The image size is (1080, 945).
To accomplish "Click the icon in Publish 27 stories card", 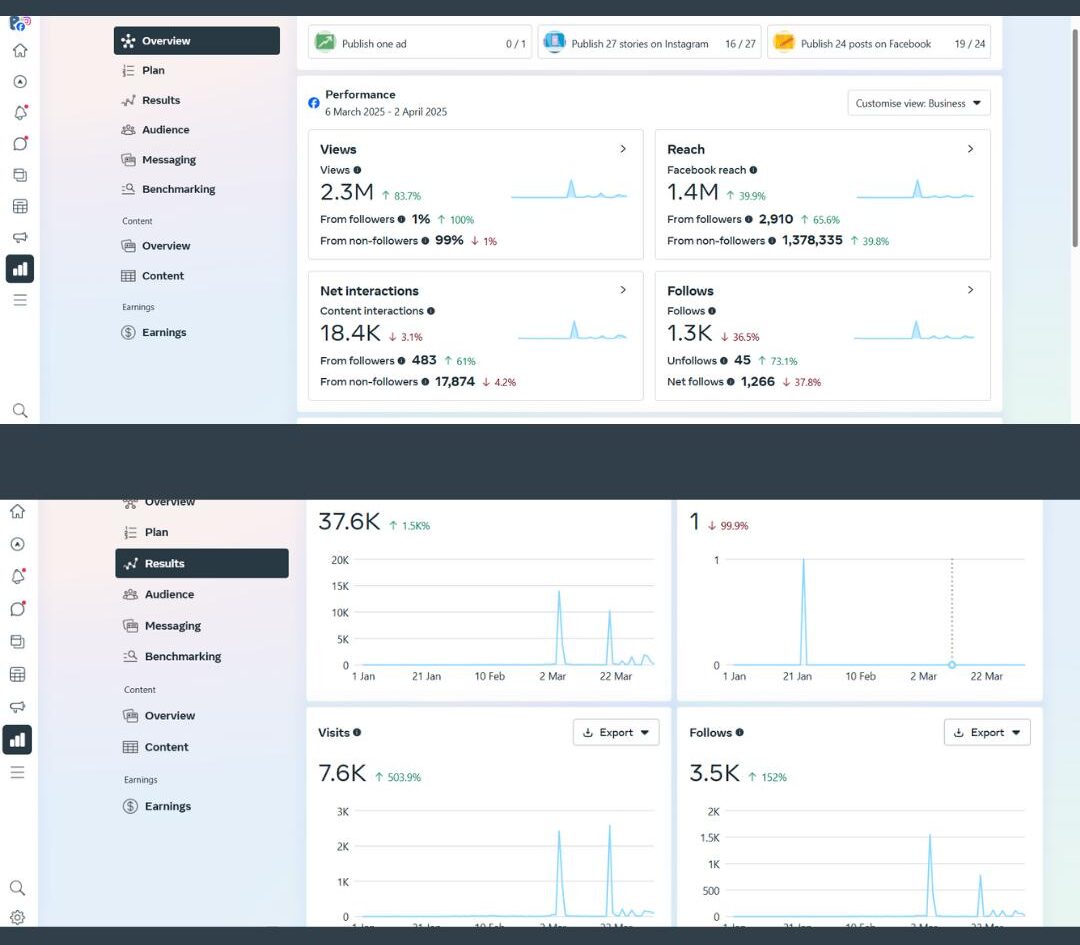I will click(554, 43).
